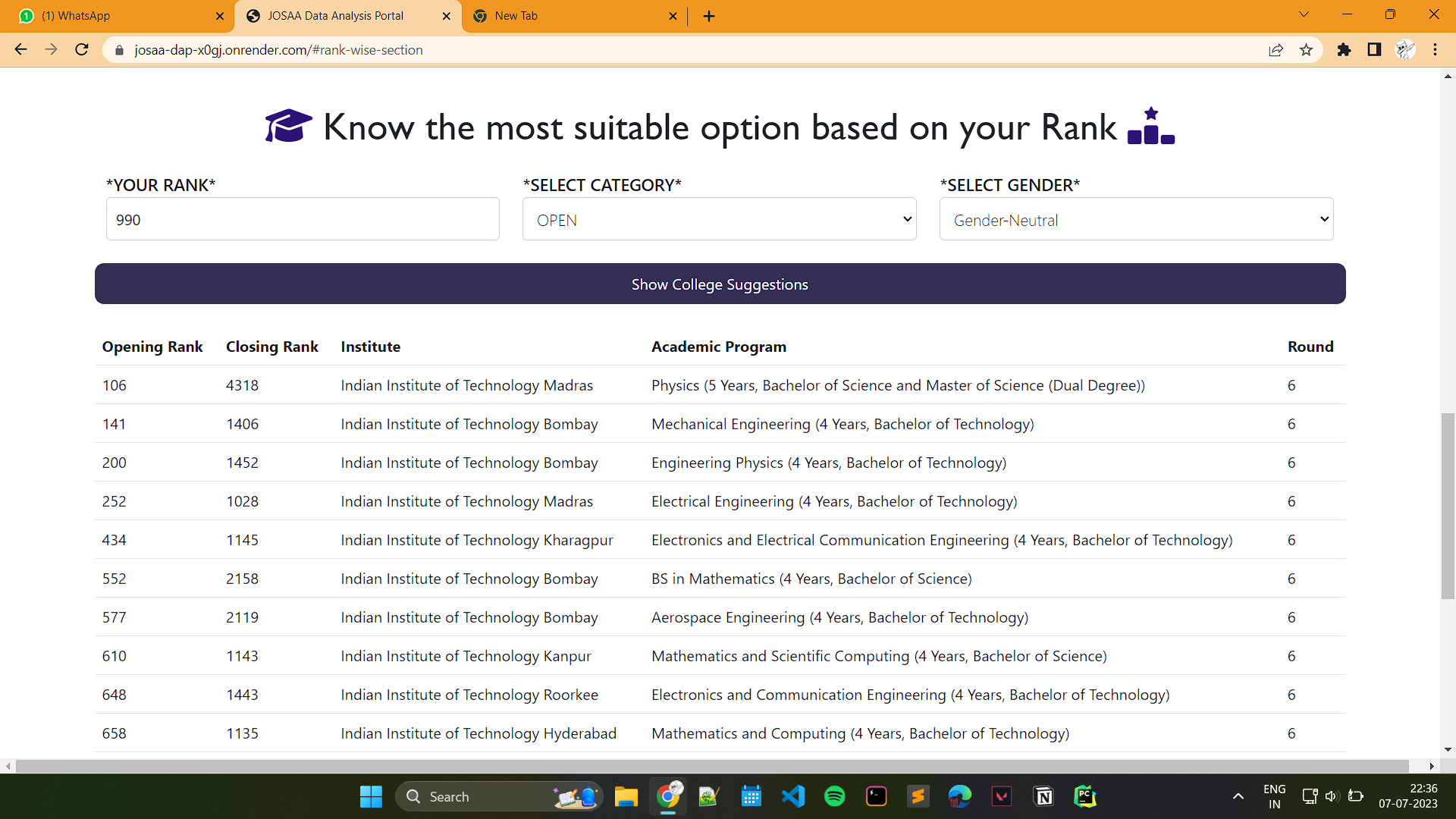Open the tab search chevron dropdown
This screenshot has width=1456, height=819.
[1304, 14]
